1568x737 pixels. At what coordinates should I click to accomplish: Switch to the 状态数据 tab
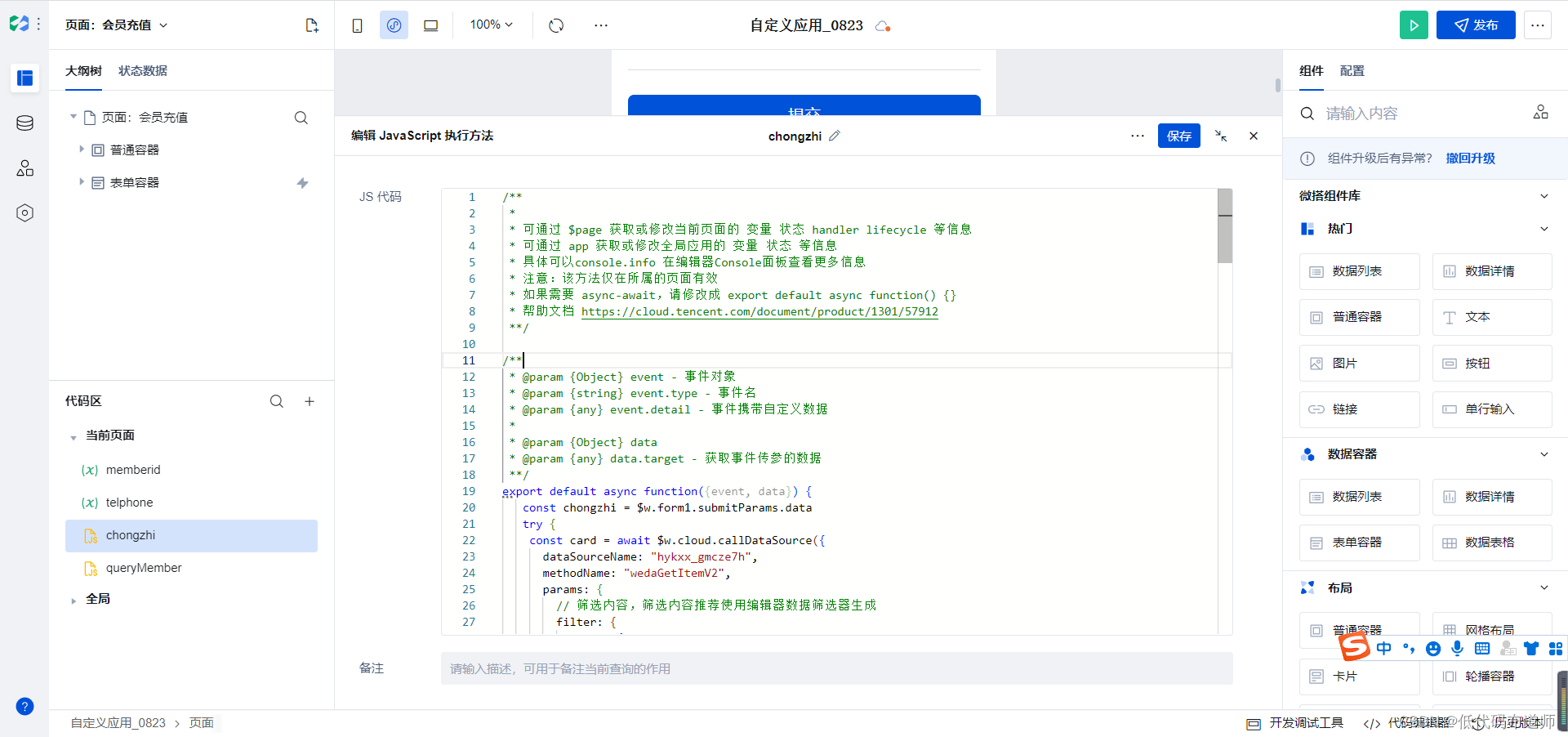tap(143, 71)
